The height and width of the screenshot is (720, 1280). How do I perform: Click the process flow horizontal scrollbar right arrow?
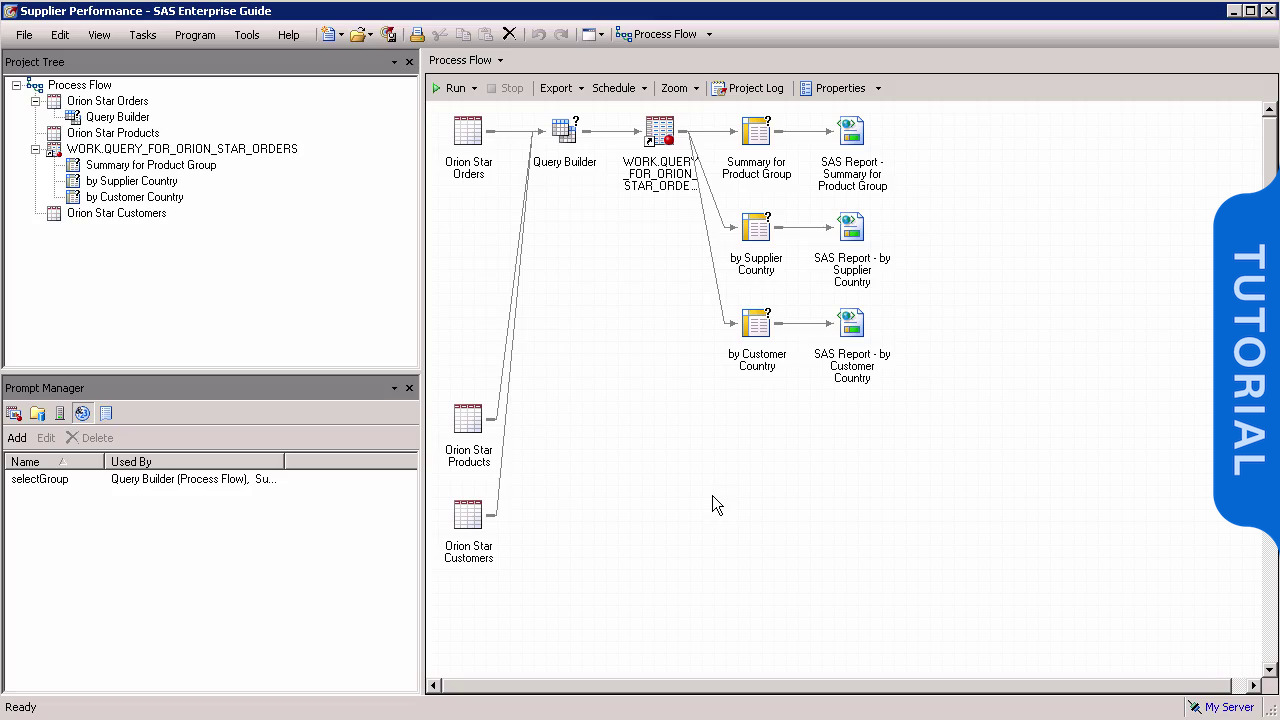pos(1254,686)
